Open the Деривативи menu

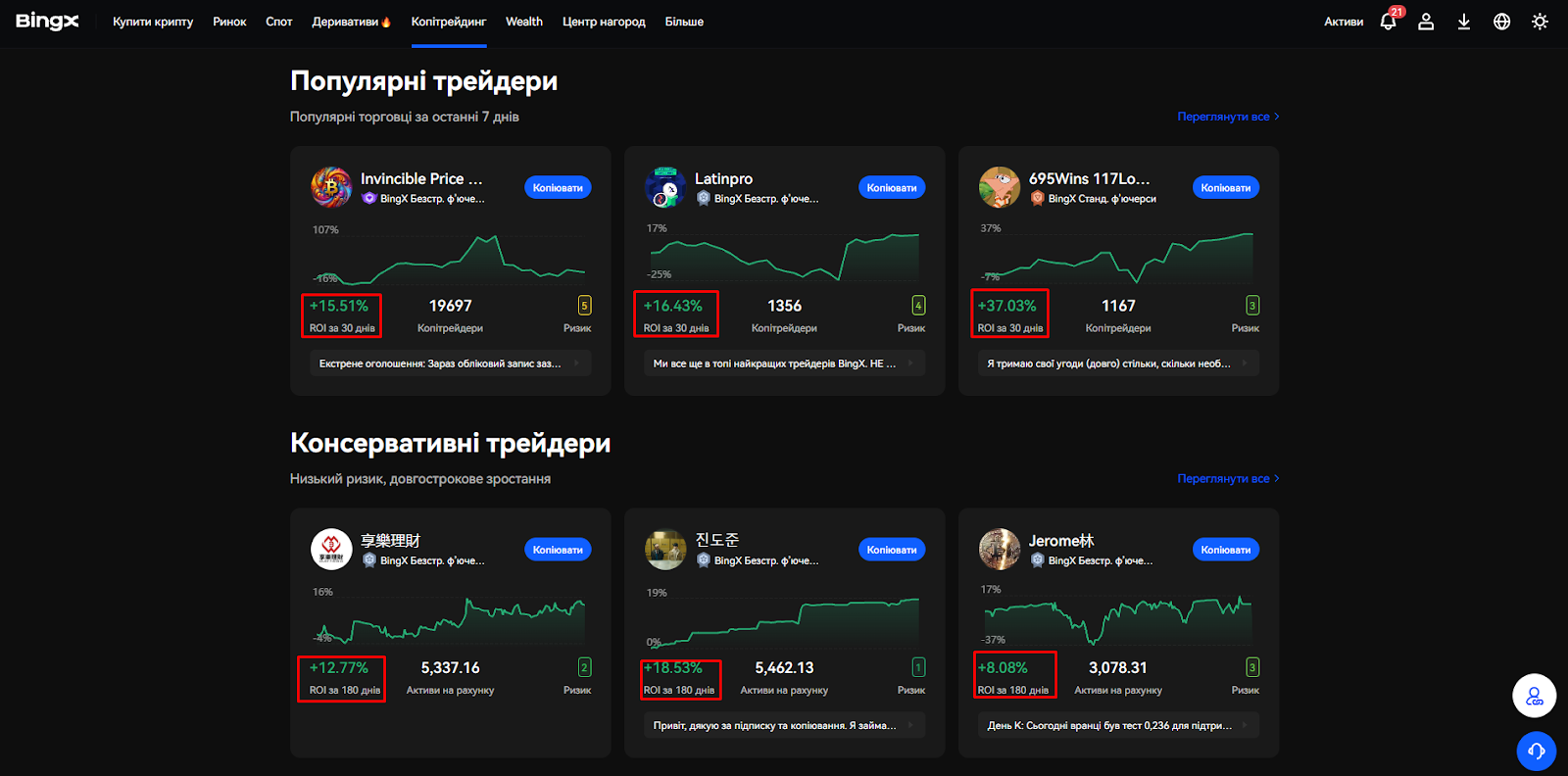[x=351, y=22]
